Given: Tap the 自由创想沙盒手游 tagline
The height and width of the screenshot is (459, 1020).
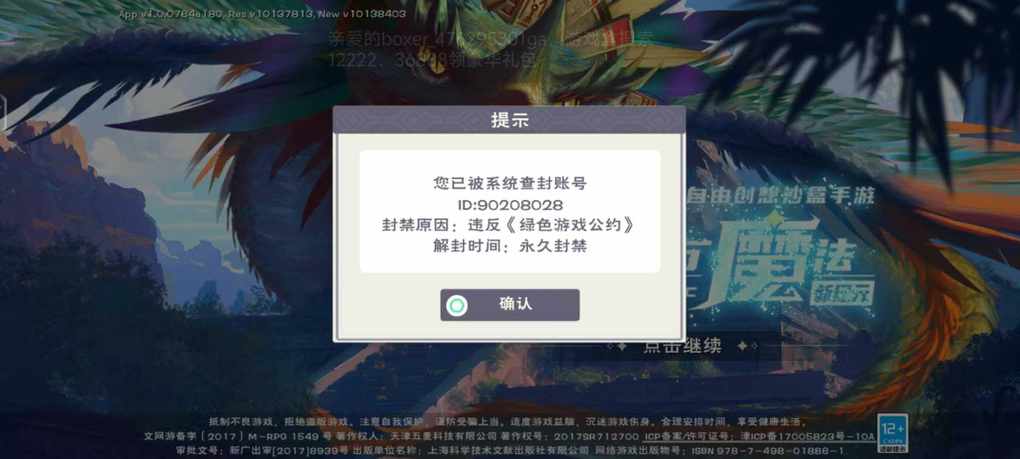Looking at the screenshot, I should pyautogui.click(x=779, y=195).
